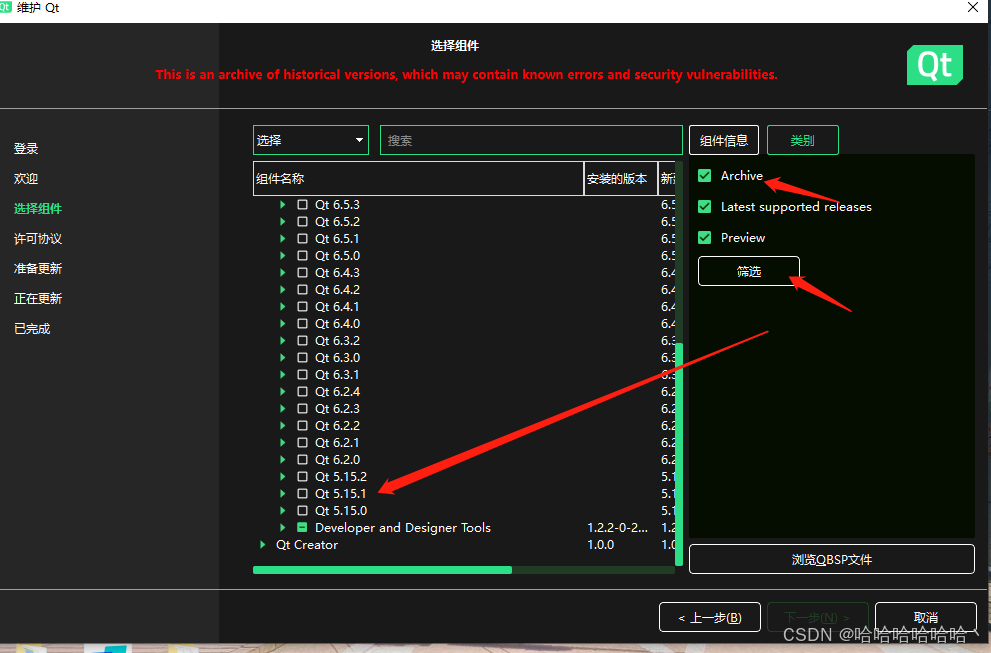Expand the Qt 6.5.3 tree node
Viewport: 991px width, 653px height.
[283, 205]
